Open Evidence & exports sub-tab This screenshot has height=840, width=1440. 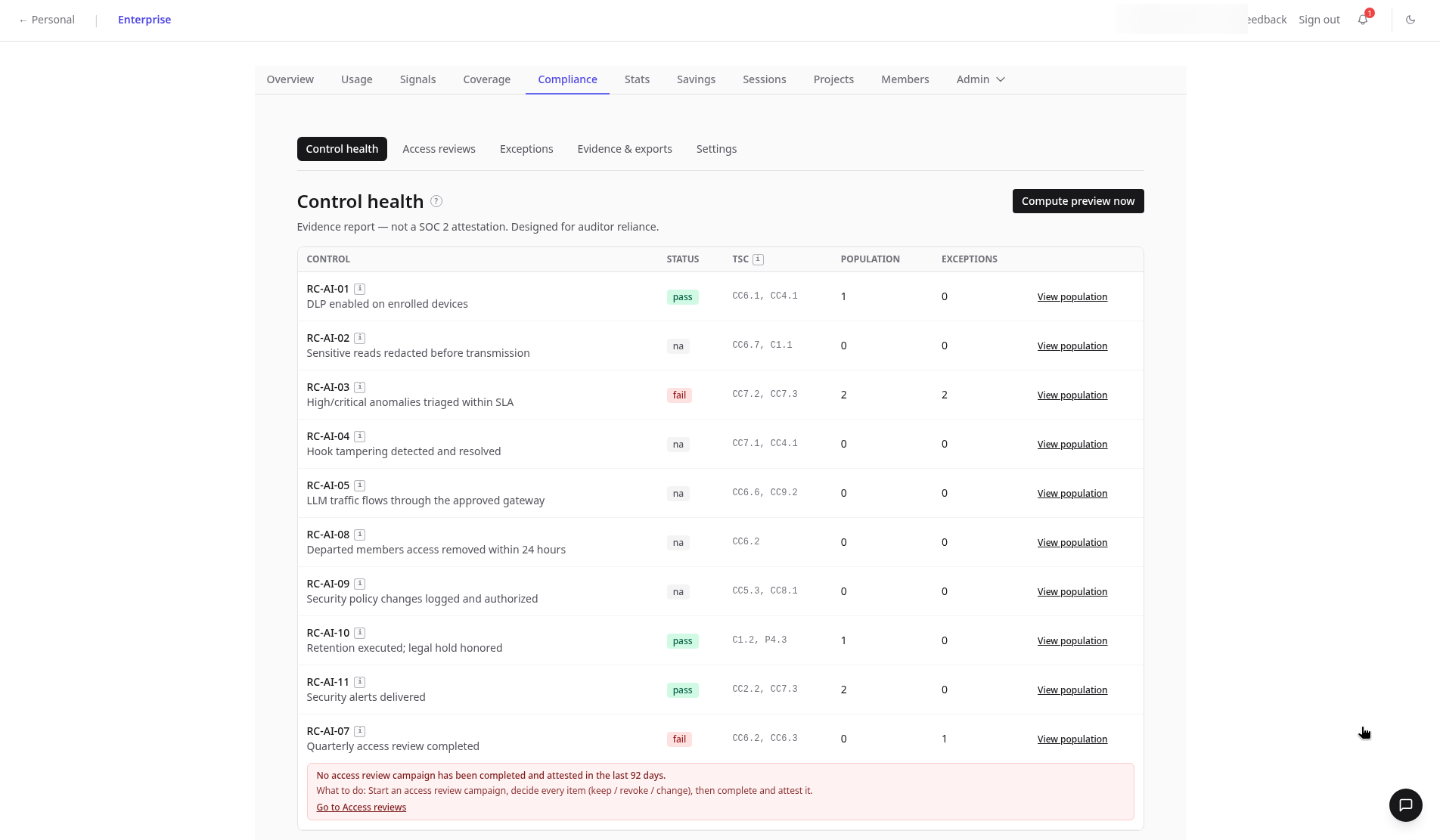[x=625, y=149]
